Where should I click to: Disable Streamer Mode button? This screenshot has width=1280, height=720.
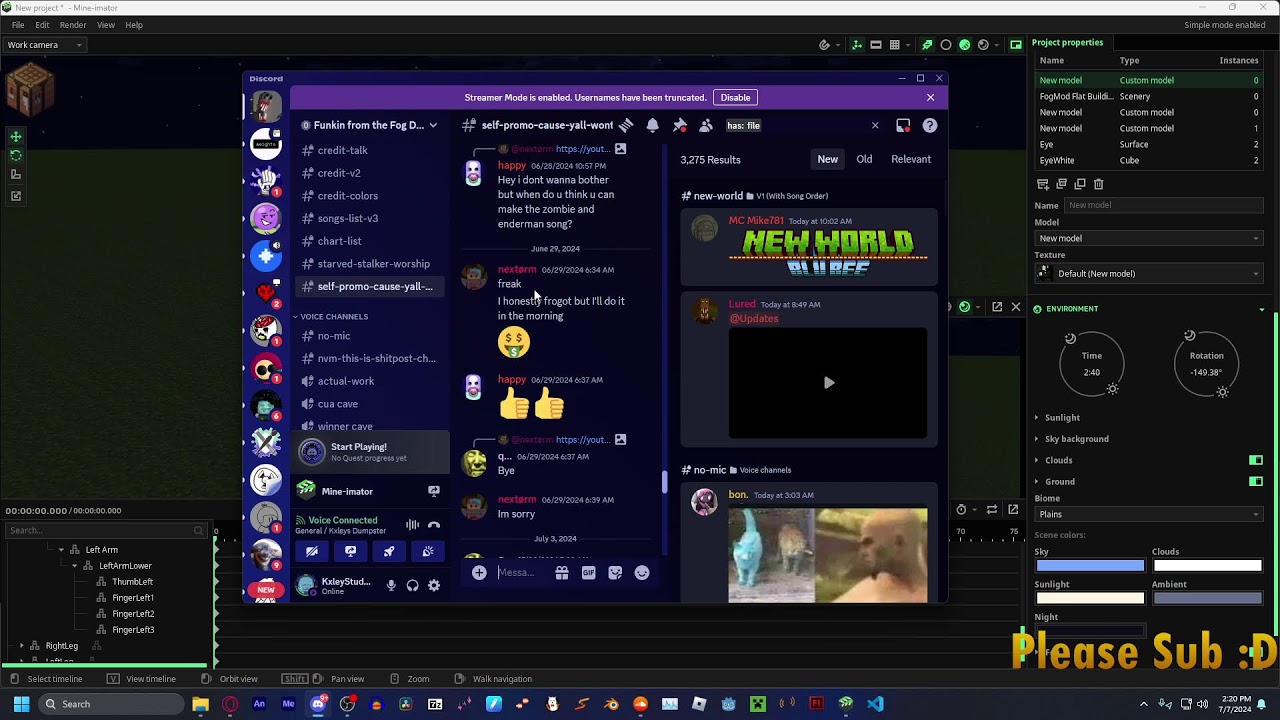(x=735, y=98)
